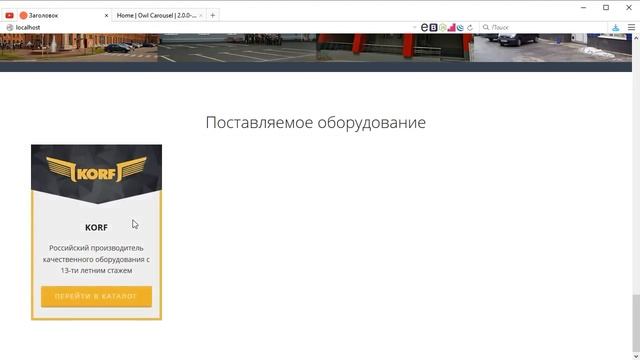Close the Заголовок tab
The image size is (640, 360).
(107, 16)
